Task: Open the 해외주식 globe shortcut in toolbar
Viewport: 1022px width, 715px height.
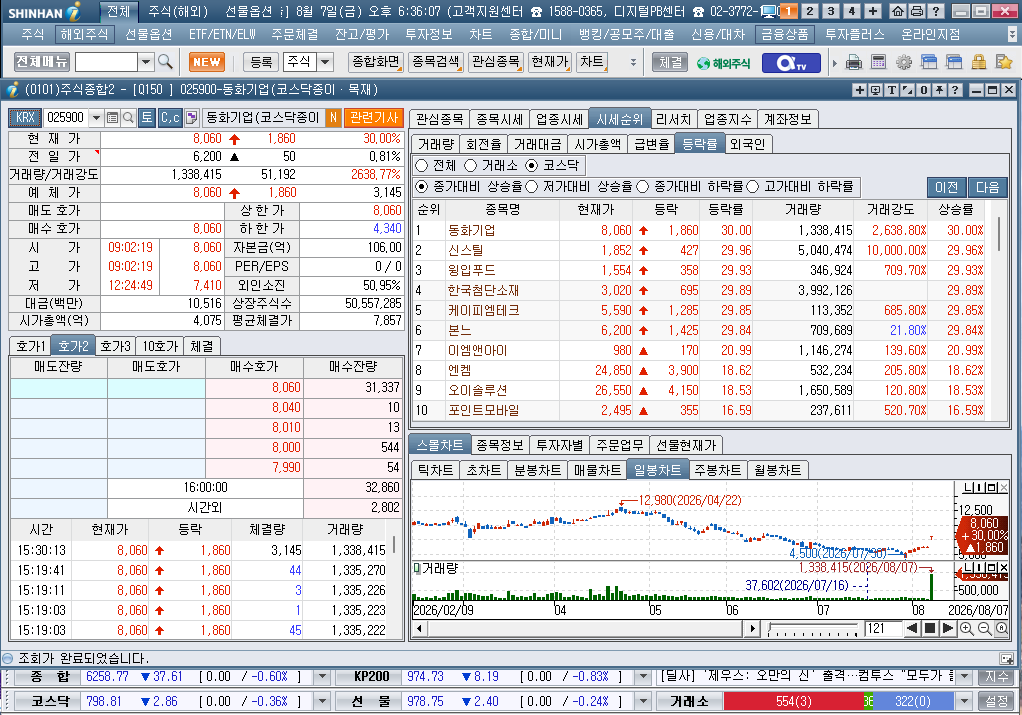Action: tap(723, 63)
